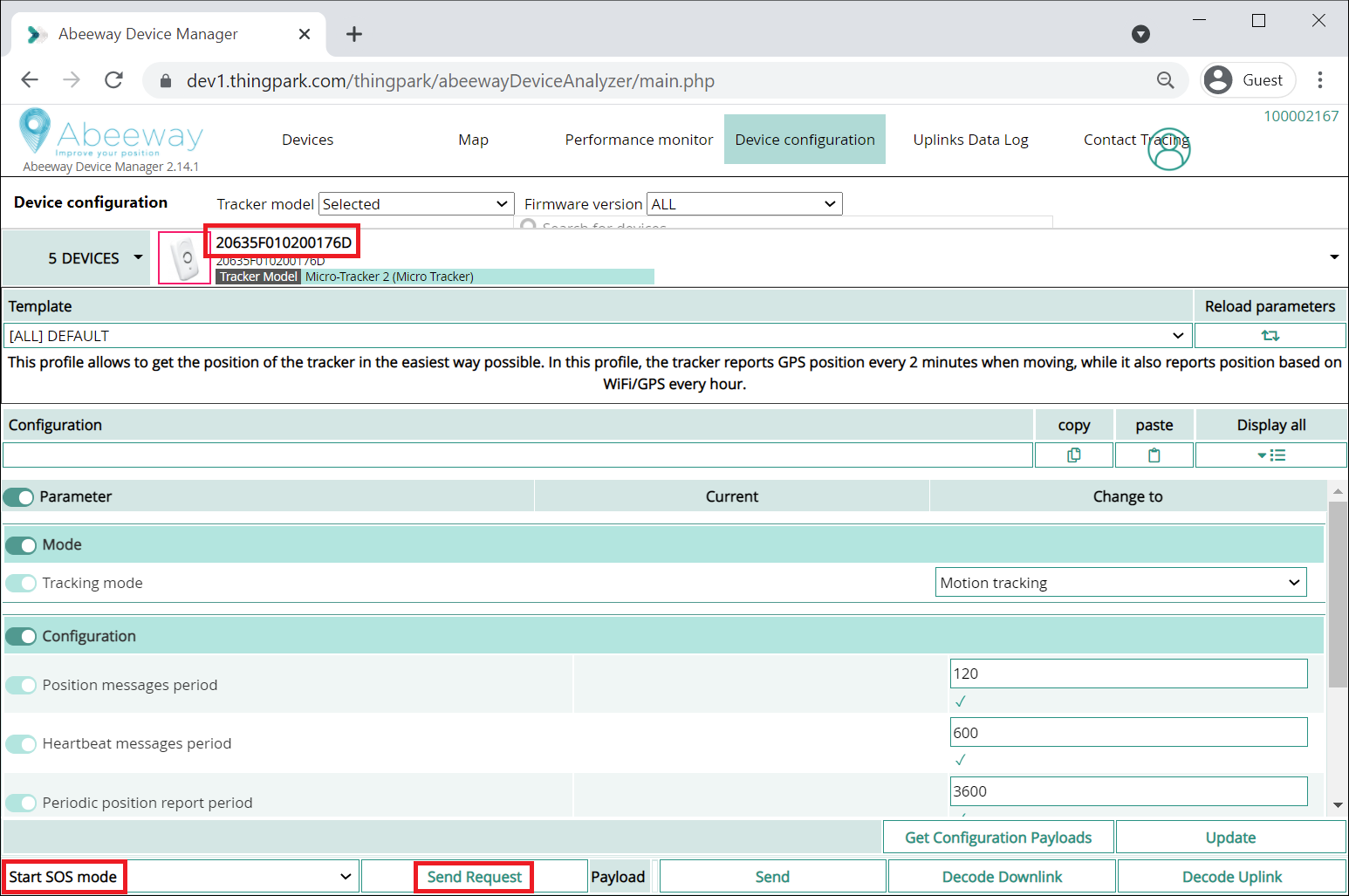
Task: Click the tab search down-arrow icon
Action: pyautogui.click(x=1140, y=34)
